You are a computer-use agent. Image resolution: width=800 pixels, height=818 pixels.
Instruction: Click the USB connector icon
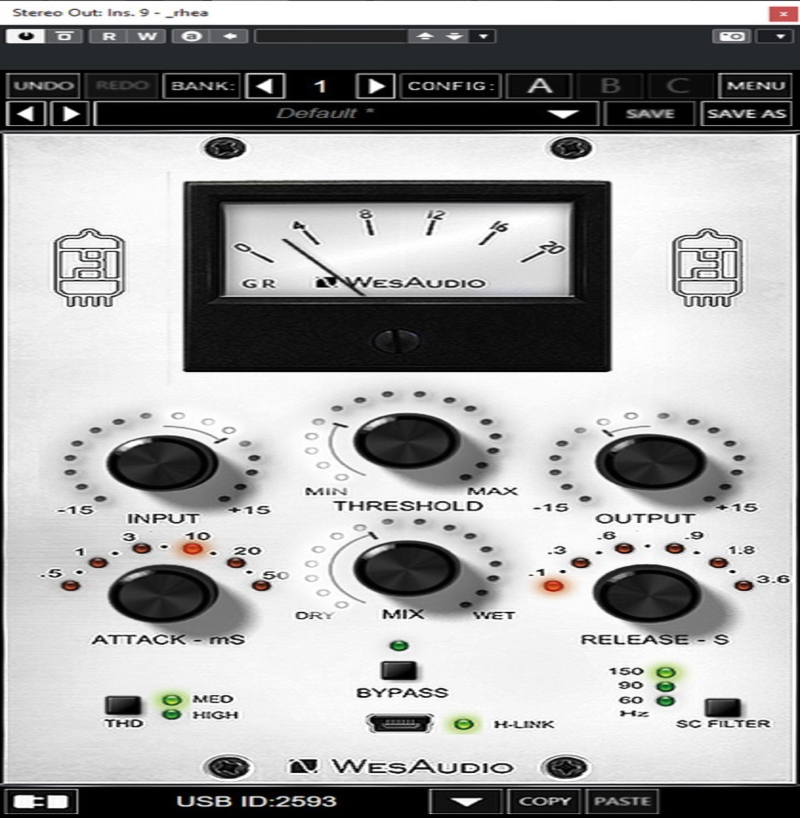click(x=400, y=724)
